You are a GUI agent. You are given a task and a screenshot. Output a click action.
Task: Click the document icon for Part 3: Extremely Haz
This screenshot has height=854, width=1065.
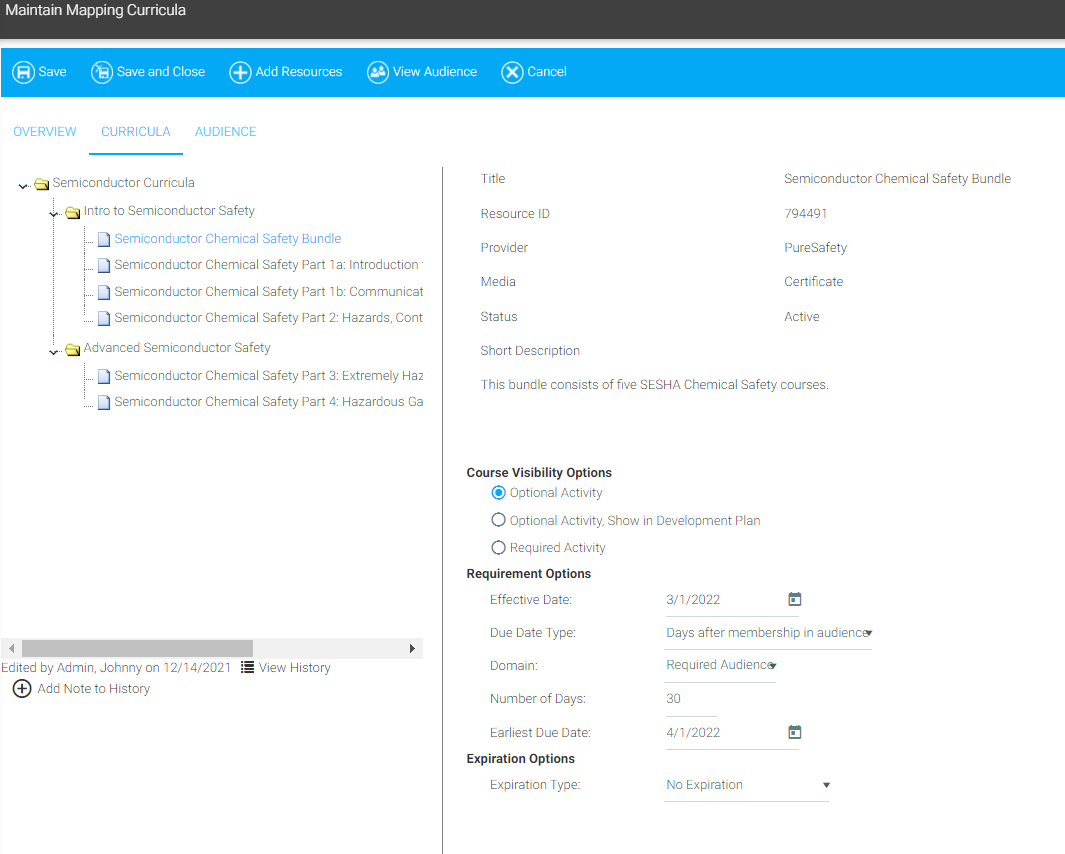click(104, 376)
